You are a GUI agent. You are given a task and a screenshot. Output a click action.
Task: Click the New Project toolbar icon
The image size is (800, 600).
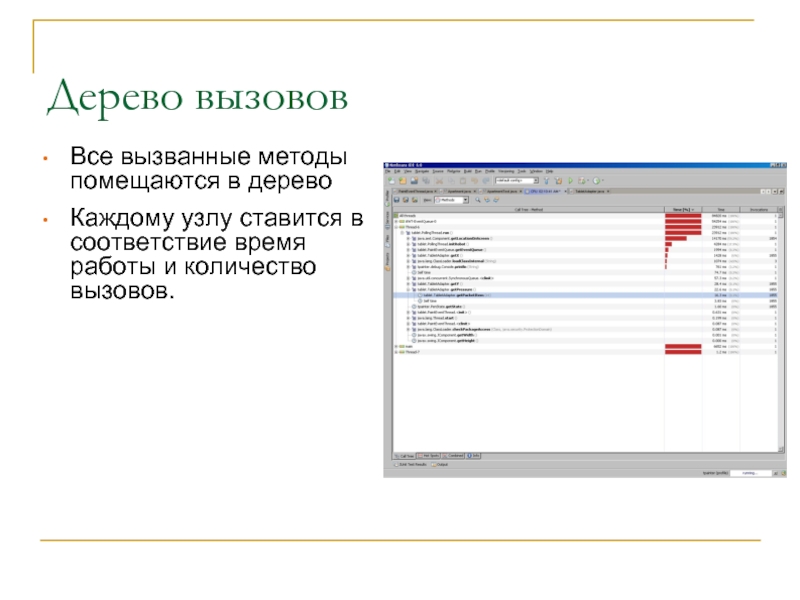coord(402,181)
